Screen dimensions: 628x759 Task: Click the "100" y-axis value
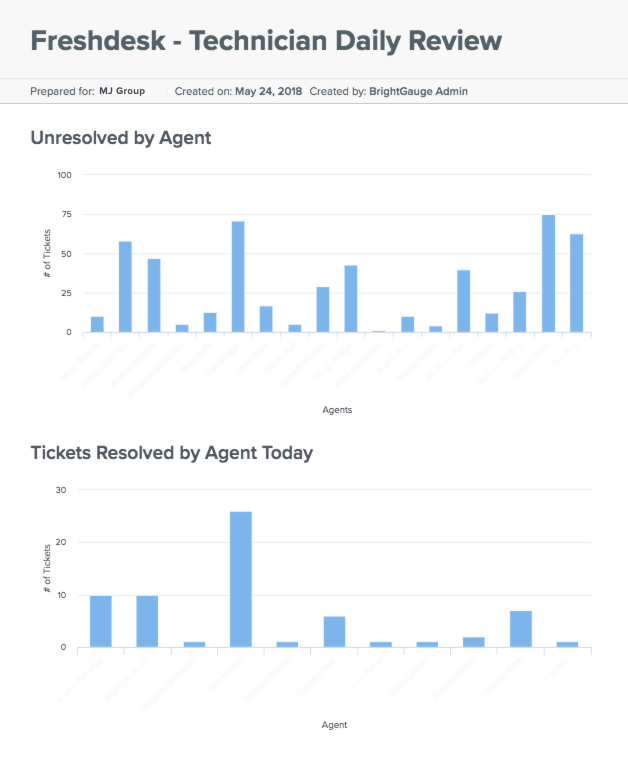[64, 175]
